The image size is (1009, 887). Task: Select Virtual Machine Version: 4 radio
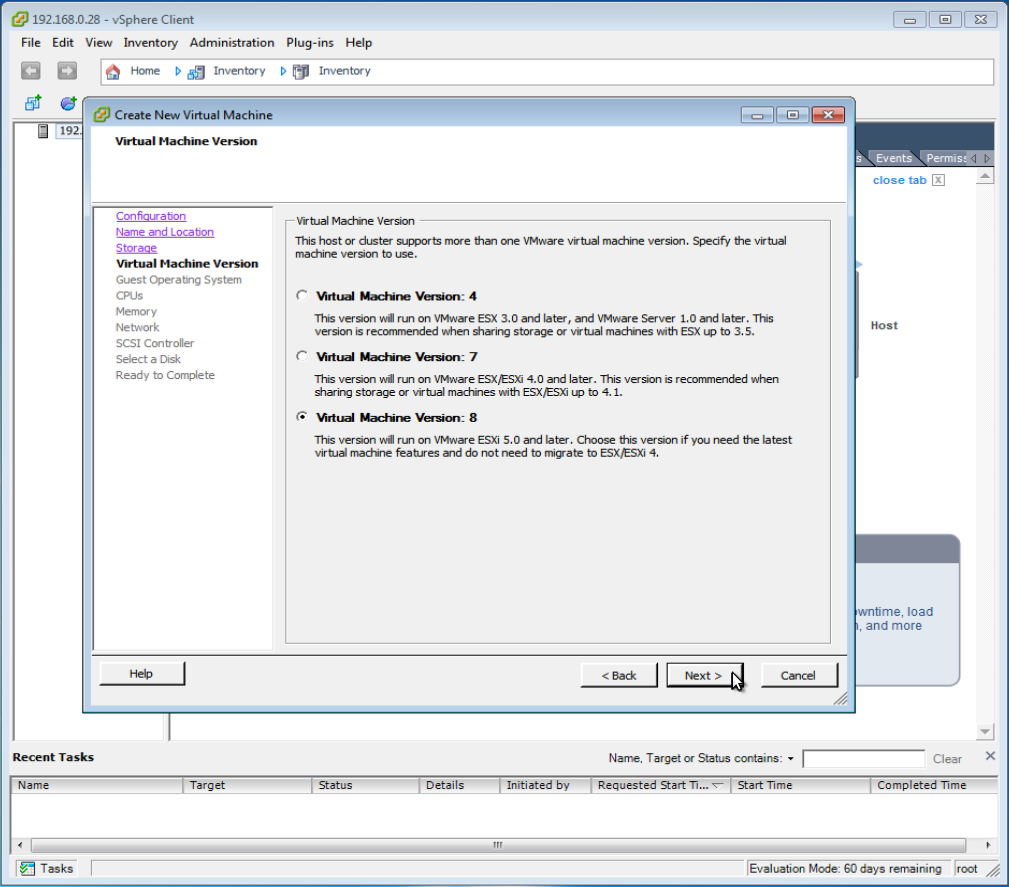coord(302,295)
